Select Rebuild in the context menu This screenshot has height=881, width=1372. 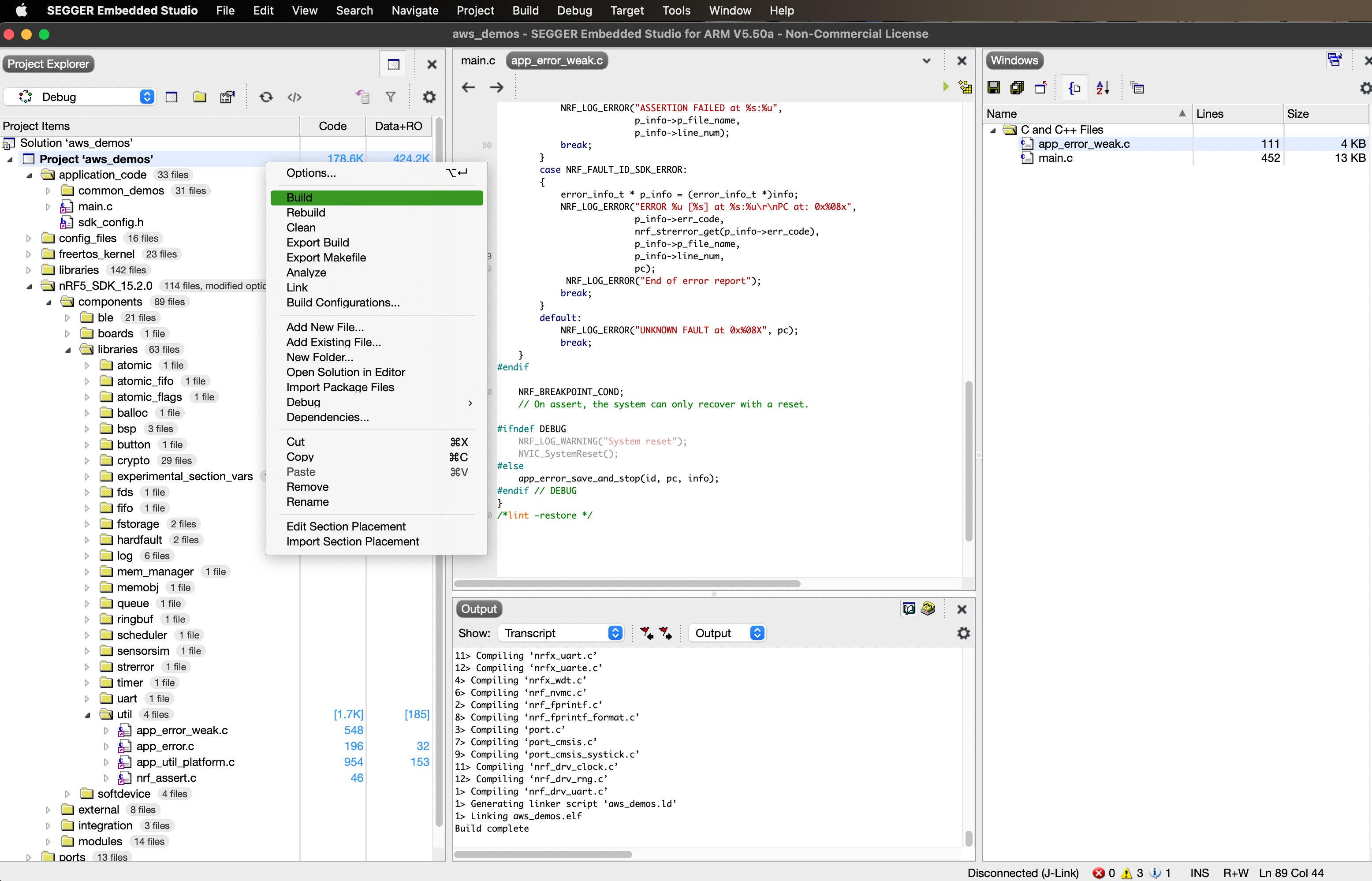pyautogui.click(x=306, y=213)
